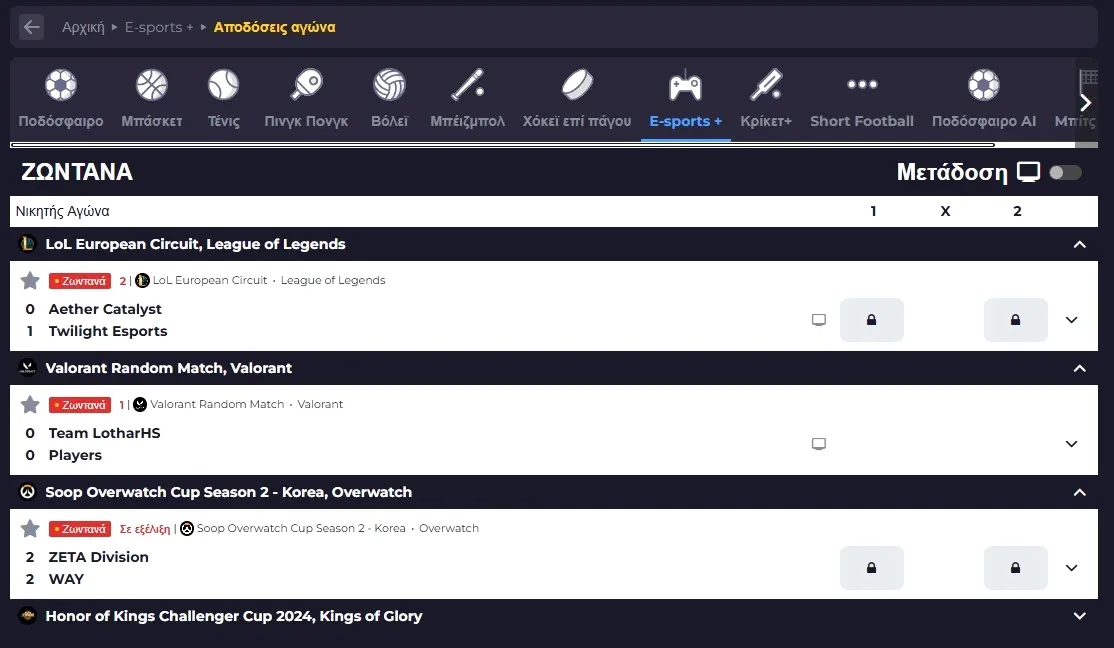Click Ζωντανά badge on Aether Catalyst match

tap(80, 281)
